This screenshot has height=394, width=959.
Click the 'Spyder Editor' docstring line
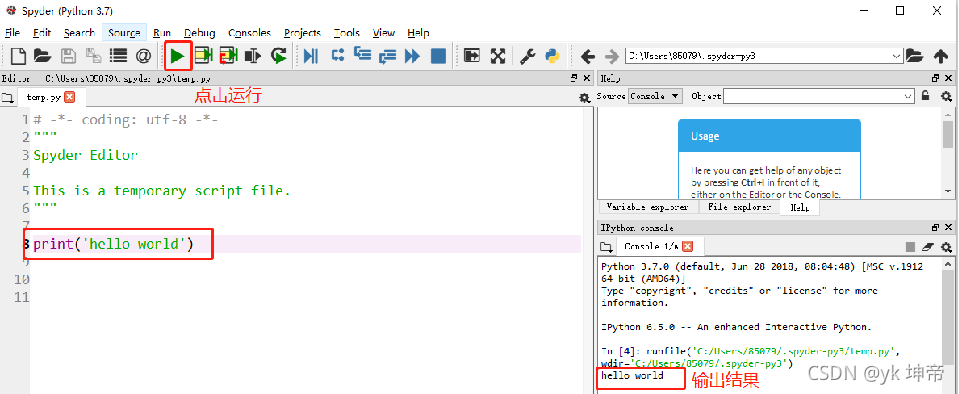[x=86, y=155]
